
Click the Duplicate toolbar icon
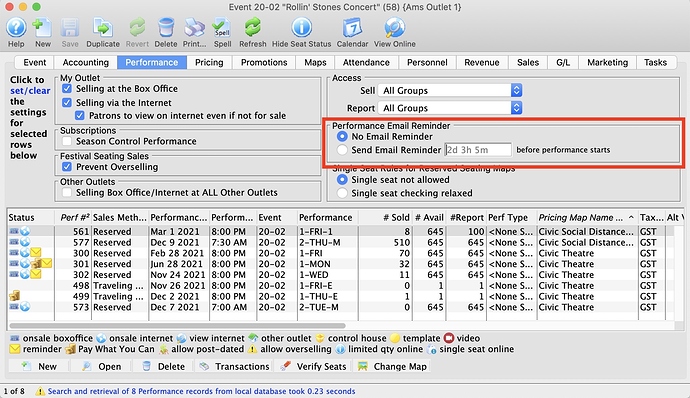click(x=103, y=28)
